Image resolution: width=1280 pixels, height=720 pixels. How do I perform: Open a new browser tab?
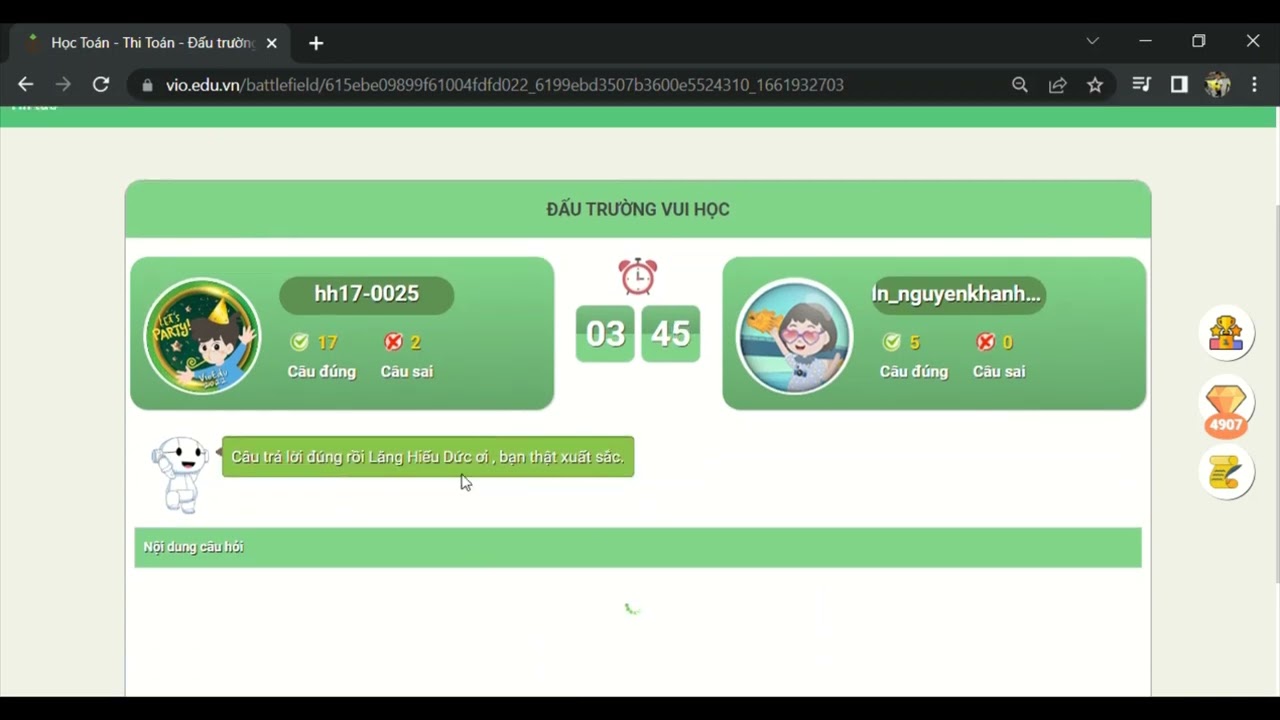316,43
